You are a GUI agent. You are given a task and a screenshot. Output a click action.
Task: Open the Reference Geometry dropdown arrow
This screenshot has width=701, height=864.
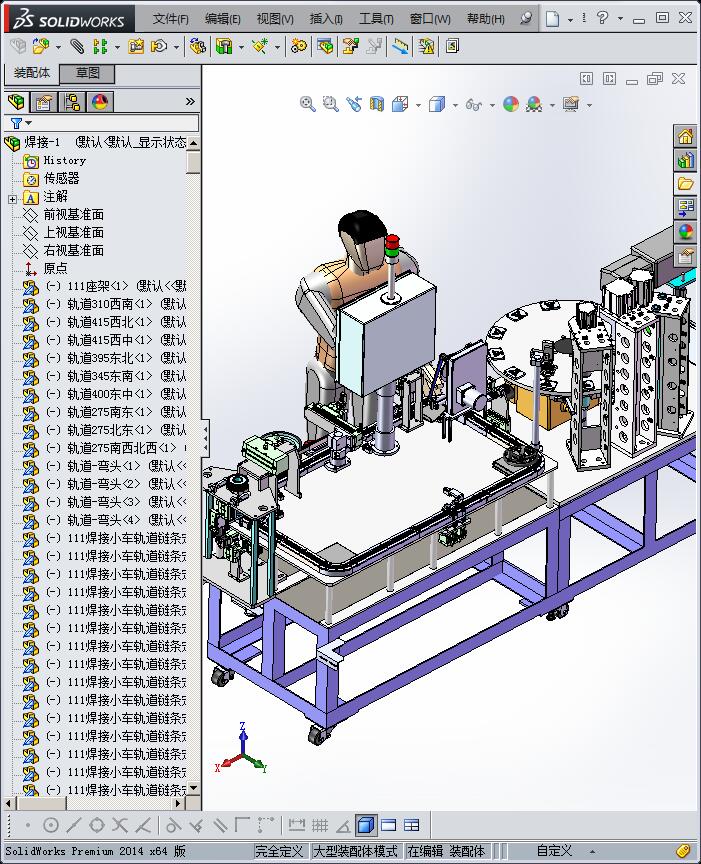[x=277, y=47]
